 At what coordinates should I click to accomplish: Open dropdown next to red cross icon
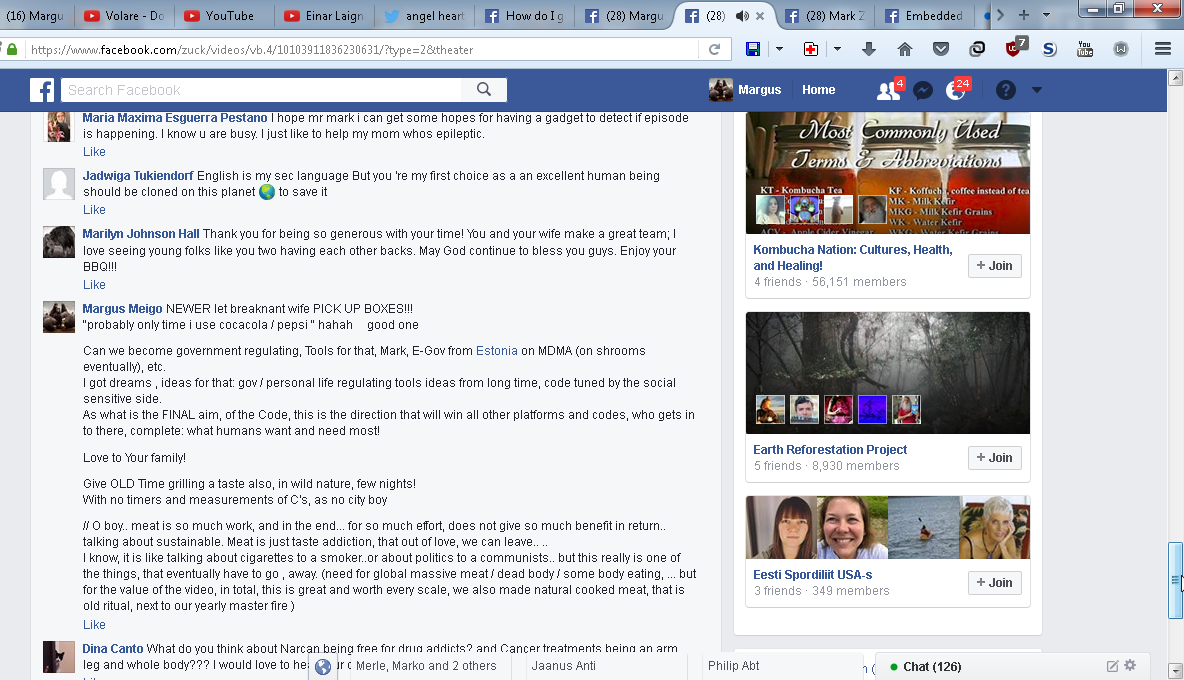click(x=837, y=49)
